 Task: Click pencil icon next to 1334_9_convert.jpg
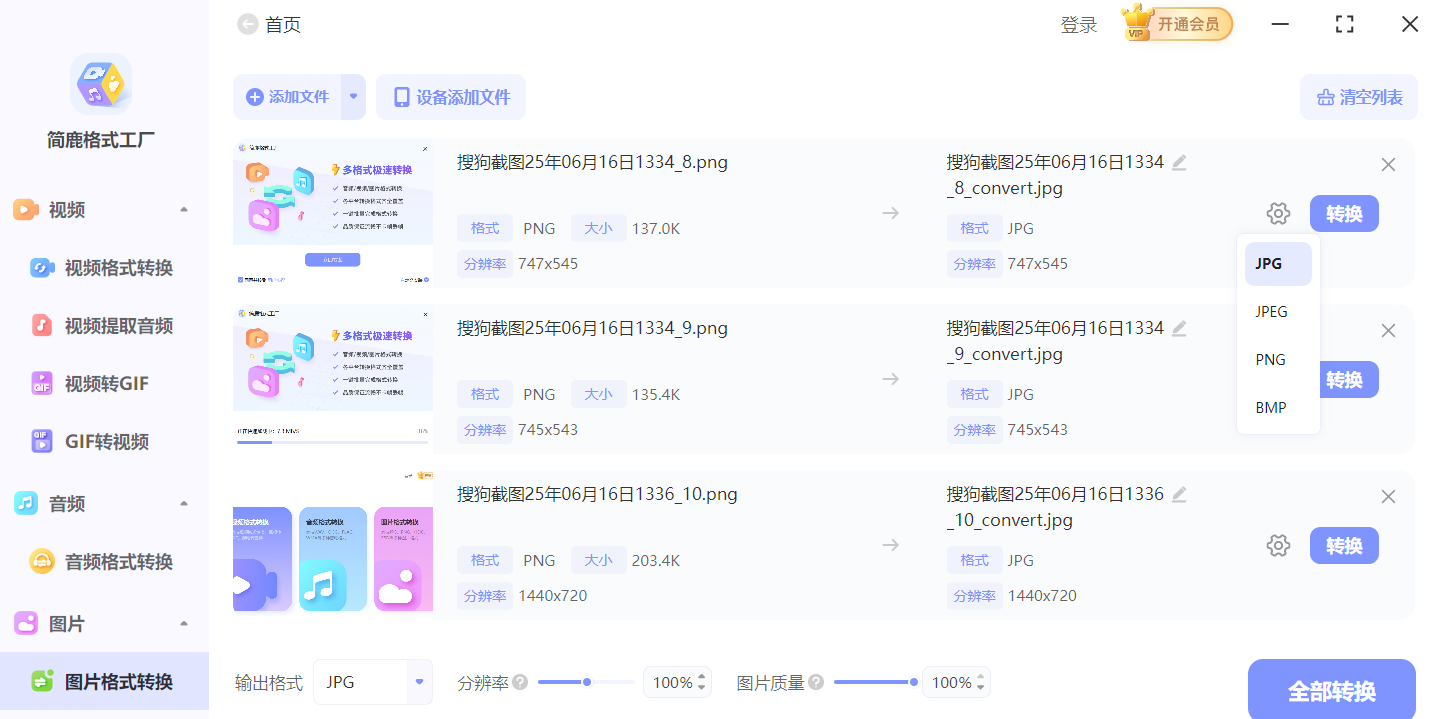(1179, 329)
